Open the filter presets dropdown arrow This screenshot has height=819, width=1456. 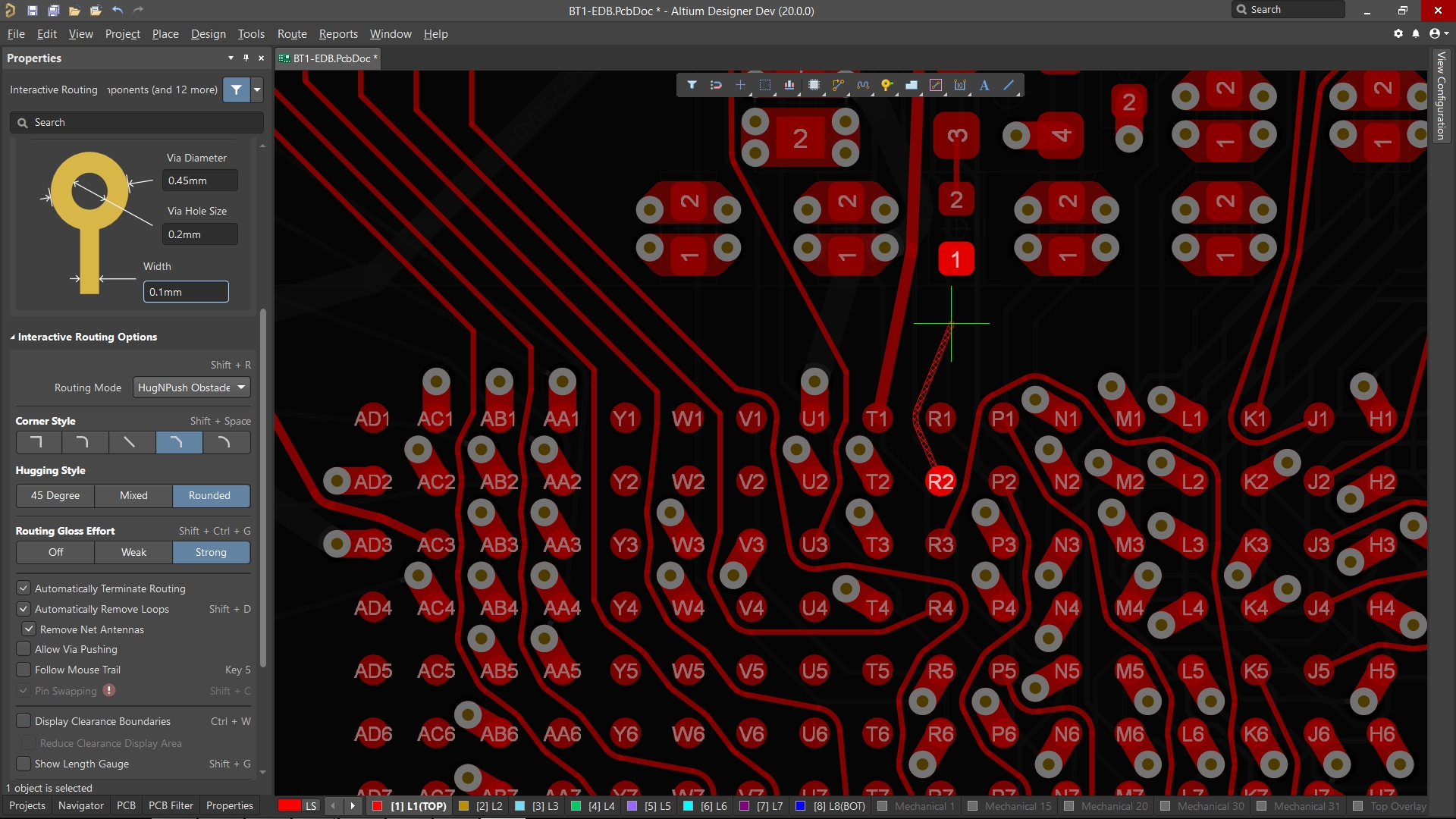(x=256, y=89)
